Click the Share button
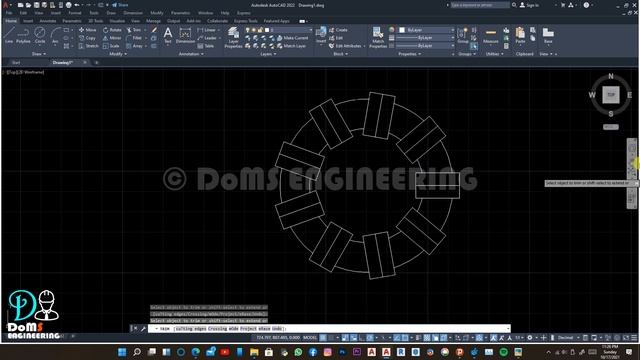Image resolution: width=640 pixels, height=360 pixels. (x=120, y=5)
